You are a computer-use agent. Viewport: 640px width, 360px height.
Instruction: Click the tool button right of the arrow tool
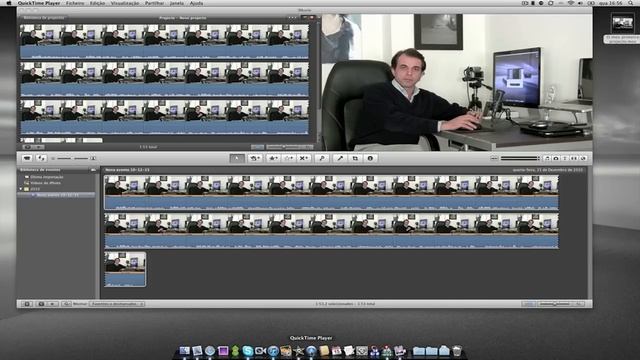tap(255, 158)
